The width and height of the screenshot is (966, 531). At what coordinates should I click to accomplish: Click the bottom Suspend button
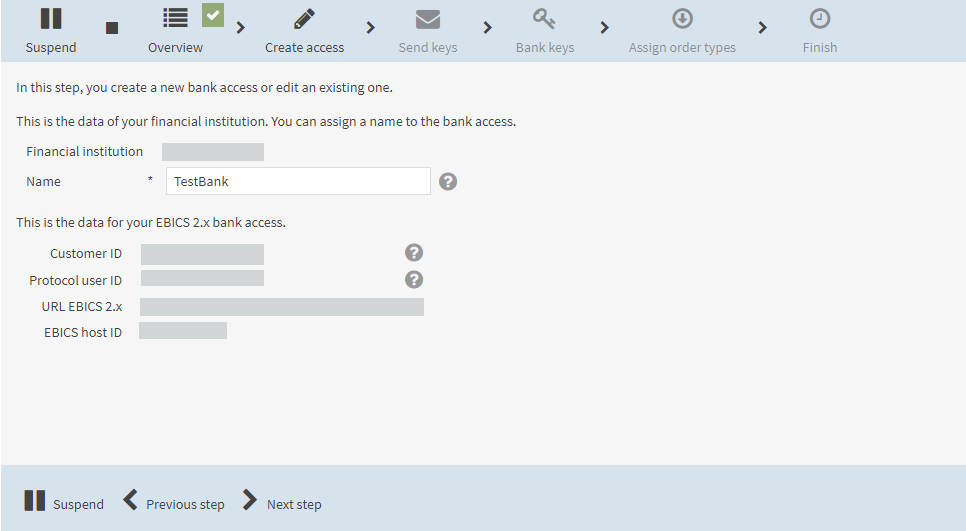pos(63,501)
